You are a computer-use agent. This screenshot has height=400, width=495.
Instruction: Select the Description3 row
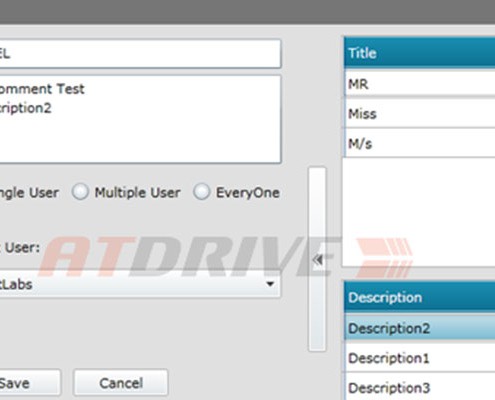click(420, 387)
